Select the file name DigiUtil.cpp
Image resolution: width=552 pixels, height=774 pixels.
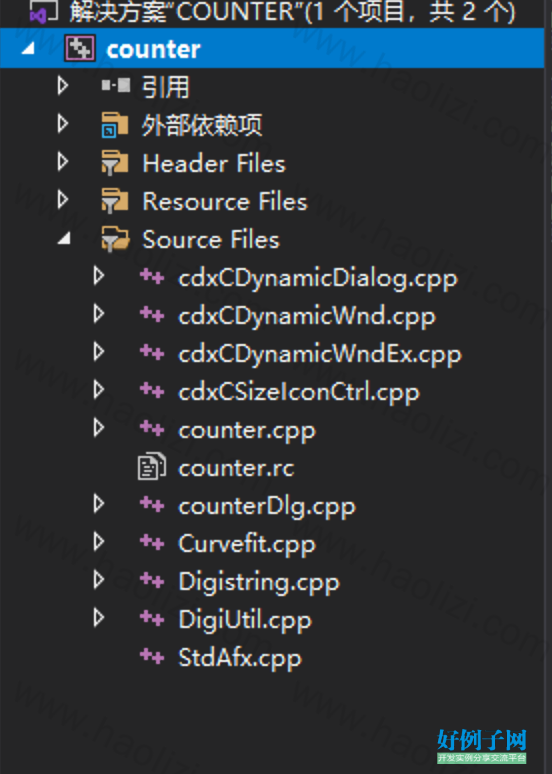245,620
